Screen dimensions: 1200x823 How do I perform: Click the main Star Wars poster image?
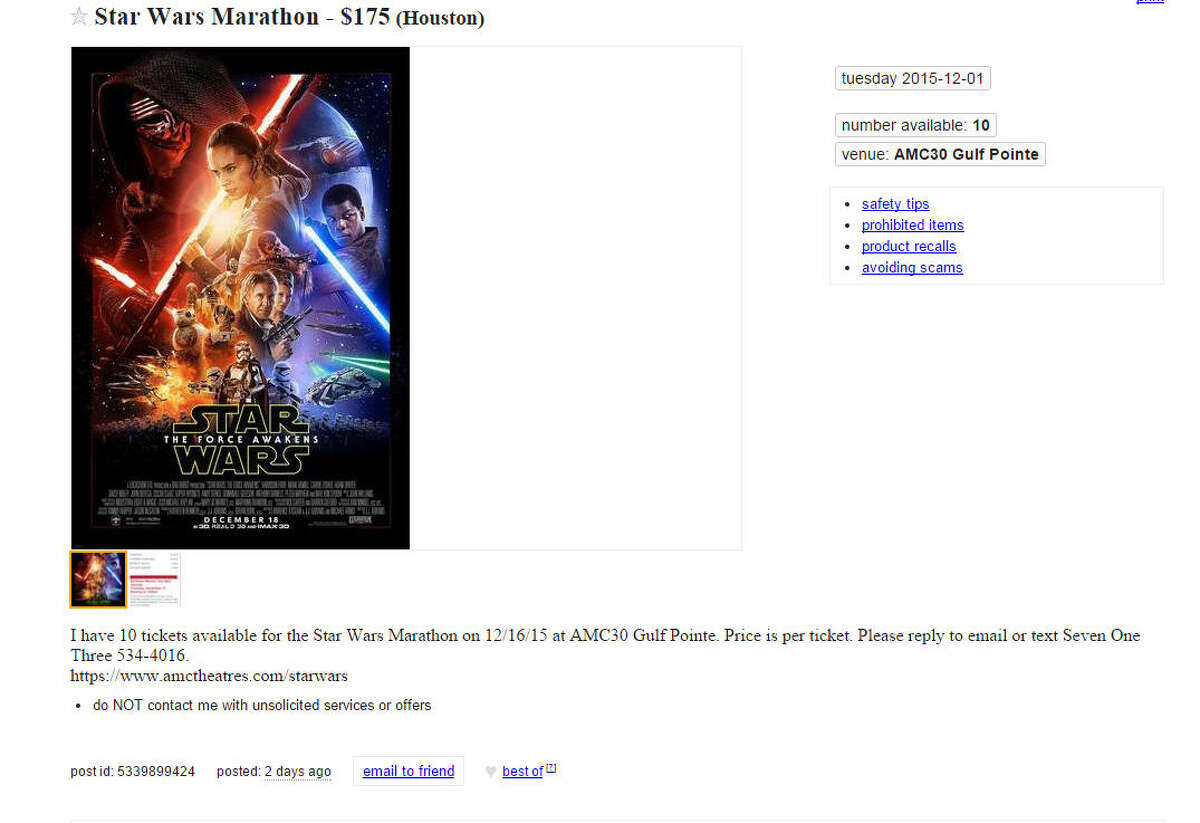[x=240, y=298]
